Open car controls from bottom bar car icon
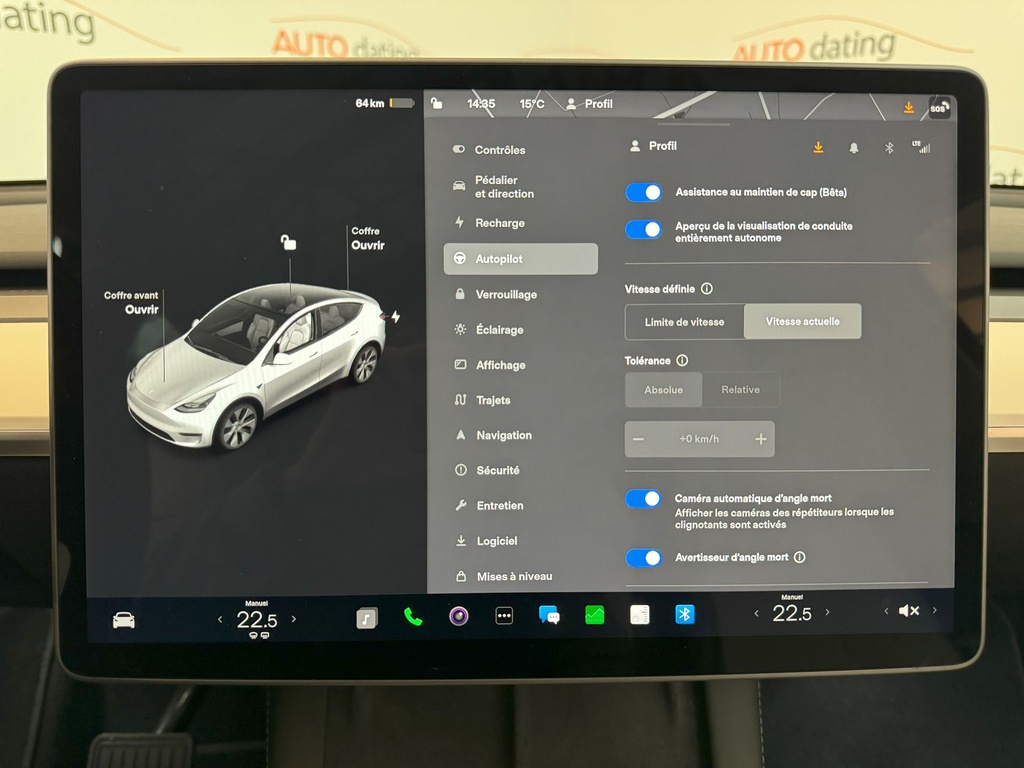The height and width of the screenshot is (768, 1024). (x=123, y=620)
